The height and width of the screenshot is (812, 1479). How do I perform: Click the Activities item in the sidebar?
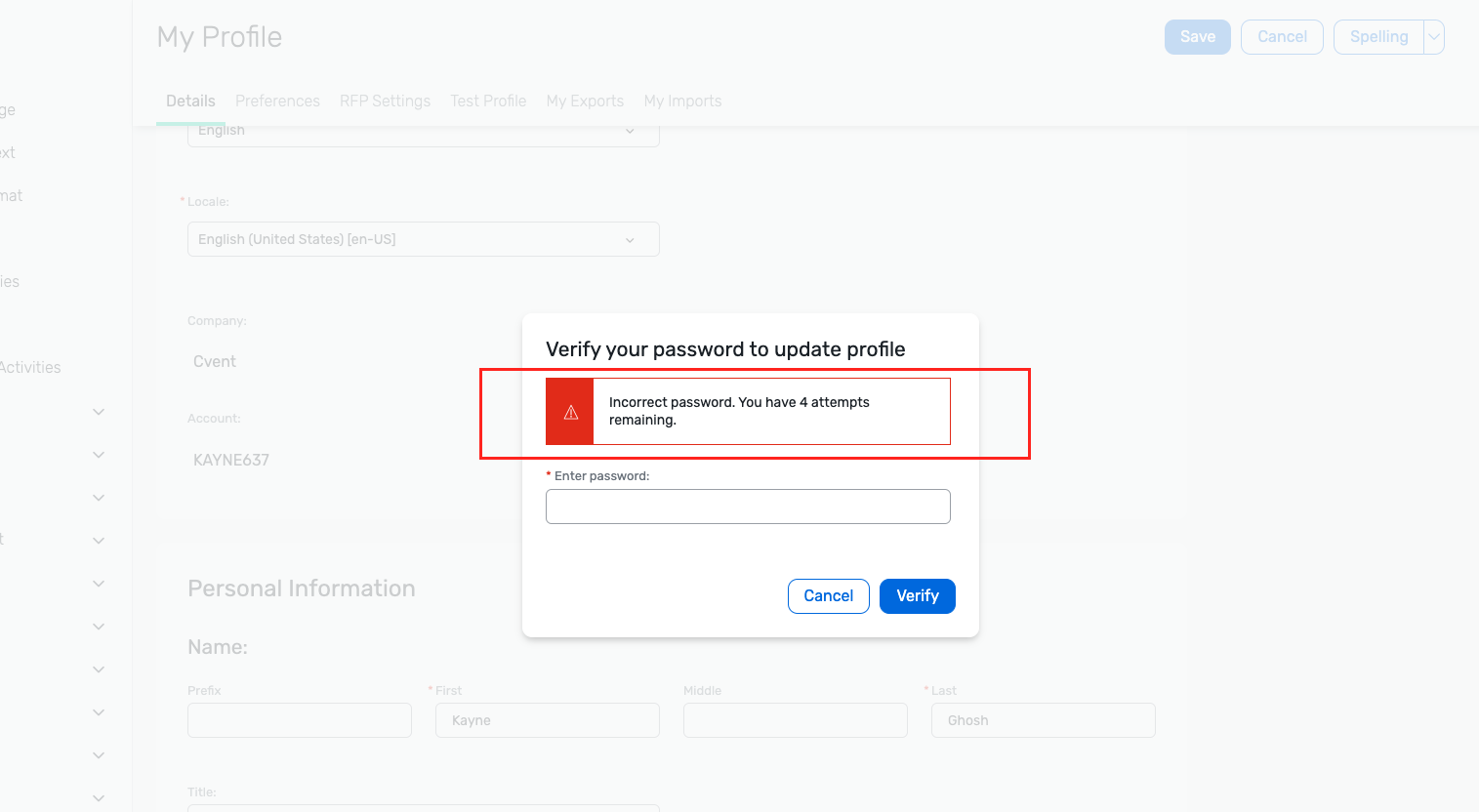click(29, 368)
